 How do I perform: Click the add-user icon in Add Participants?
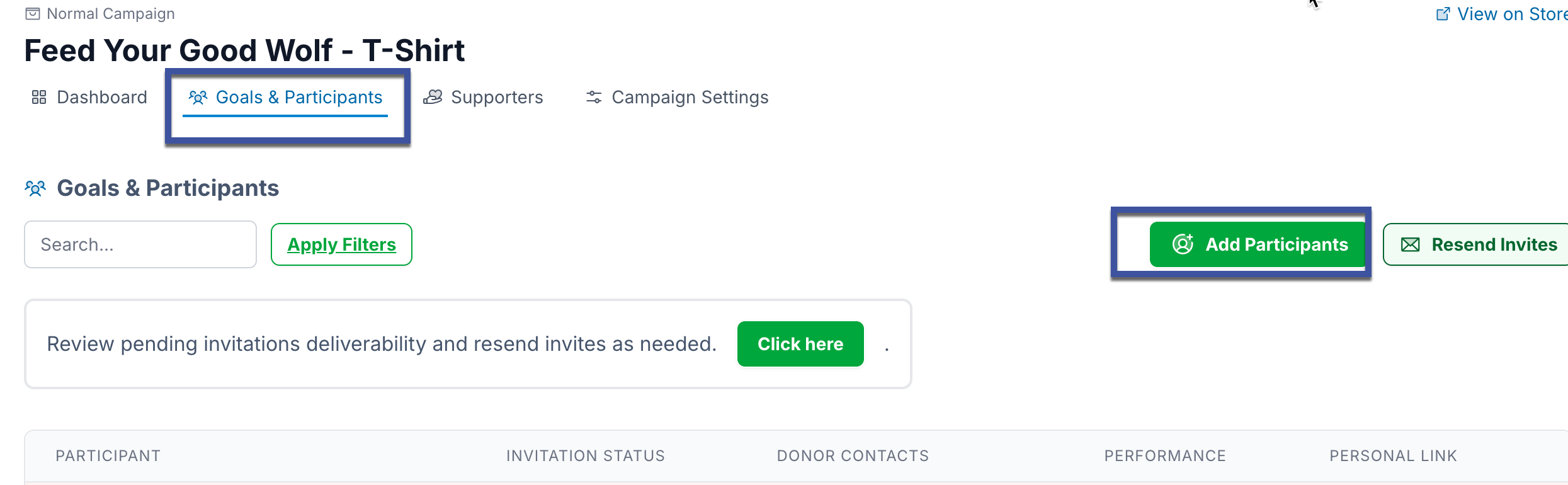(1183, 244)
